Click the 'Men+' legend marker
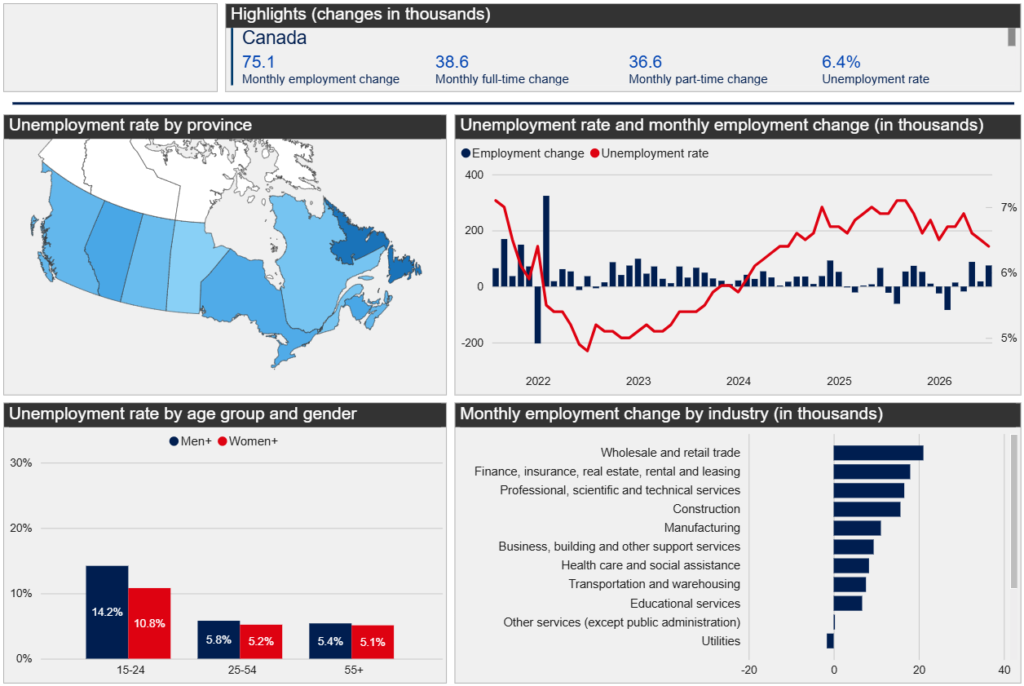This screenshot has height=686, width=1024. pyautogui.click(x=174, y=442)
